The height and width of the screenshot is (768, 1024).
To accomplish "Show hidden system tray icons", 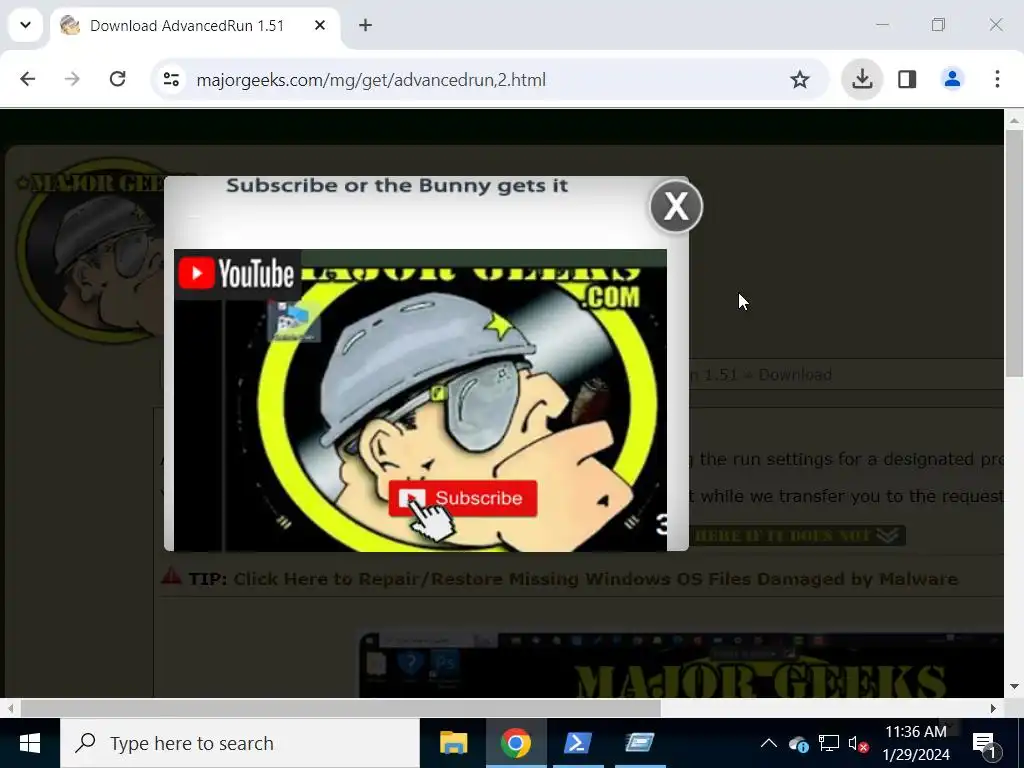I will [769, 743].
